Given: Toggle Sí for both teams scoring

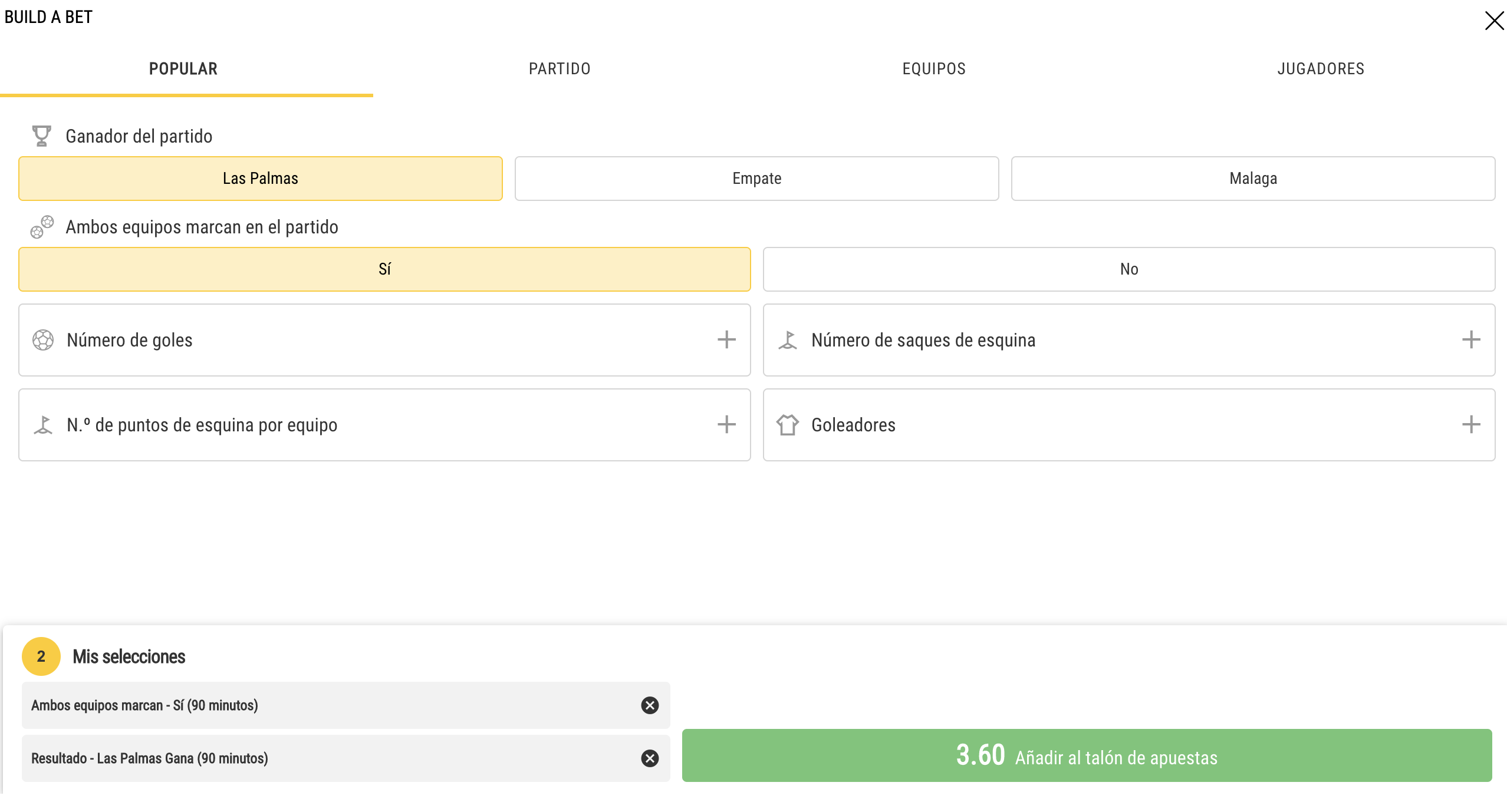Looking at the screenshot, I should [x=384, y=269].
